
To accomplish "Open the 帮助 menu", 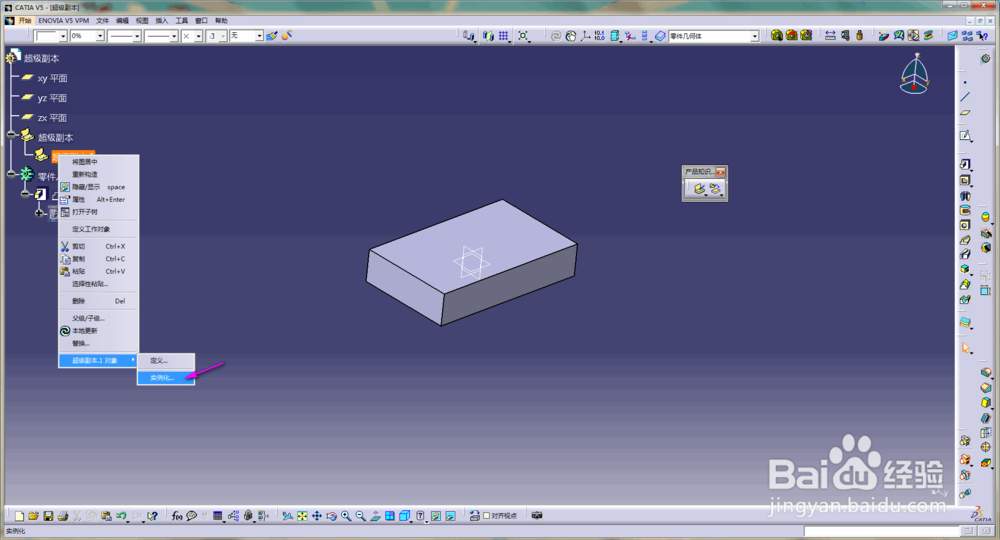I will pos(221,20).
